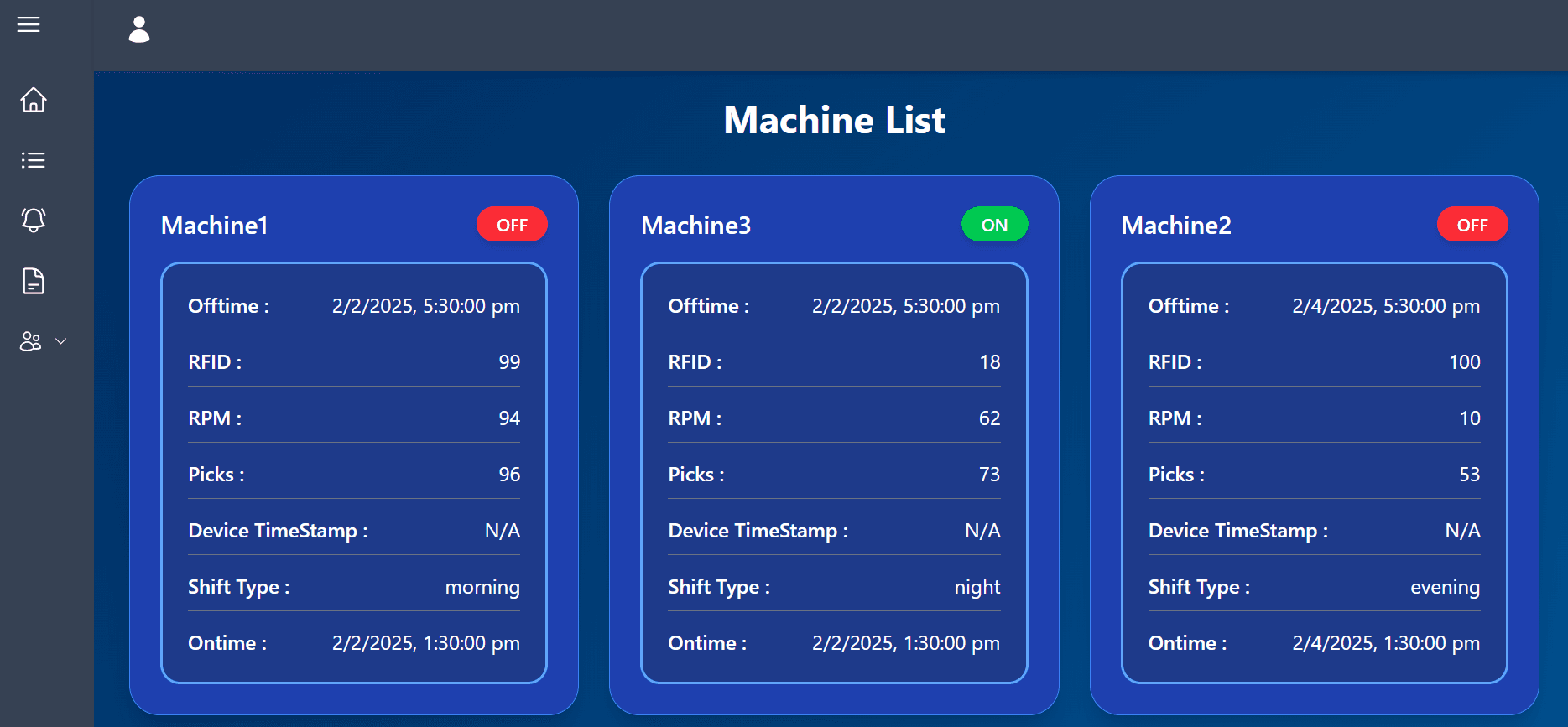The width and height of the screenshot is (1568, 727).
Task: Click Machine2 RFID value 100
Action: (1465, 362)
